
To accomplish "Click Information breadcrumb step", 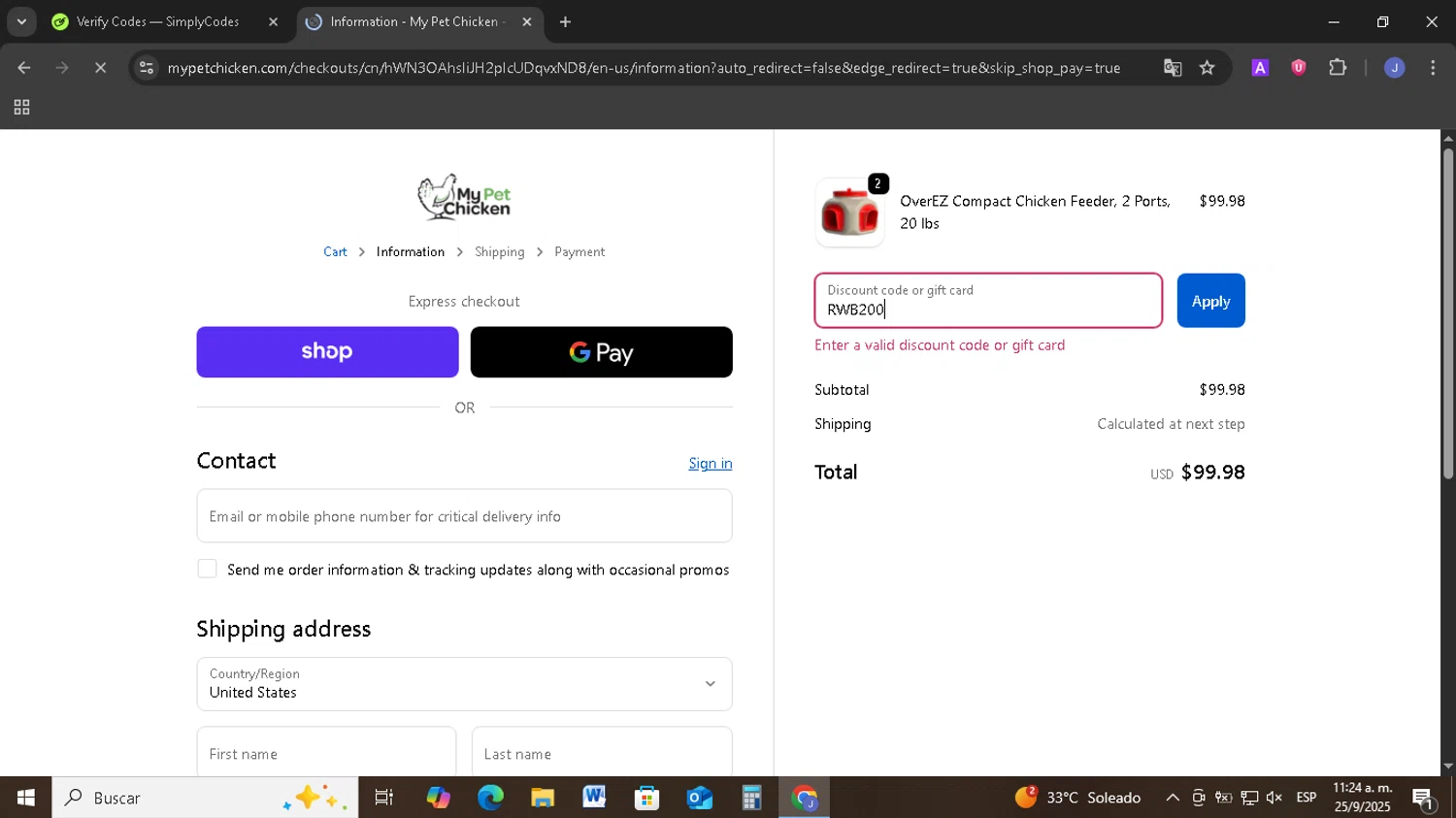I will [x=411, y=251].
